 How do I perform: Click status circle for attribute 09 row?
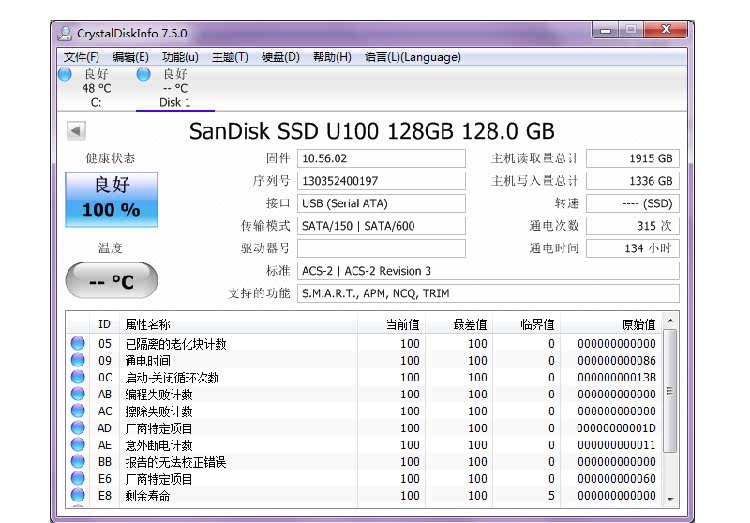[77, 360]
